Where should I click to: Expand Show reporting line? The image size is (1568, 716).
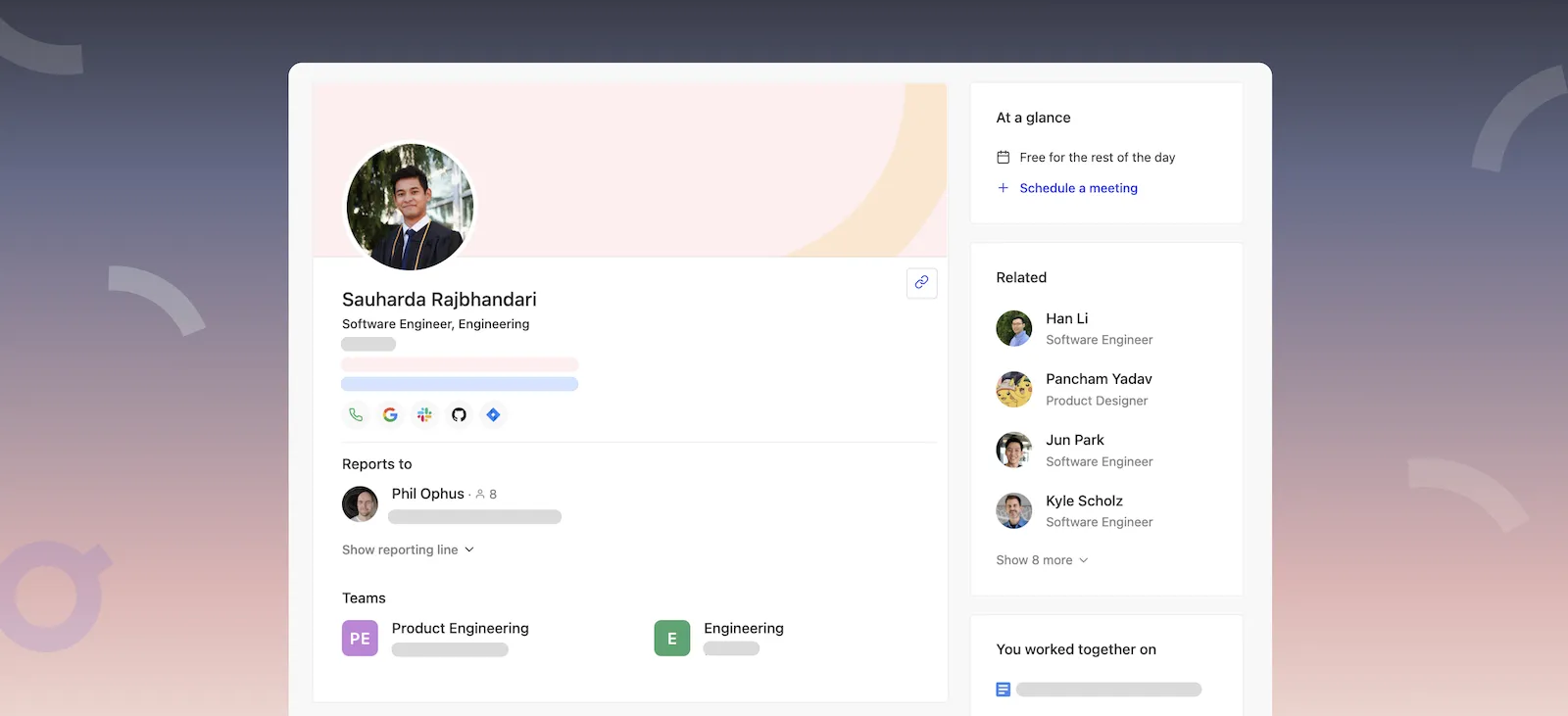pos(408,550)
